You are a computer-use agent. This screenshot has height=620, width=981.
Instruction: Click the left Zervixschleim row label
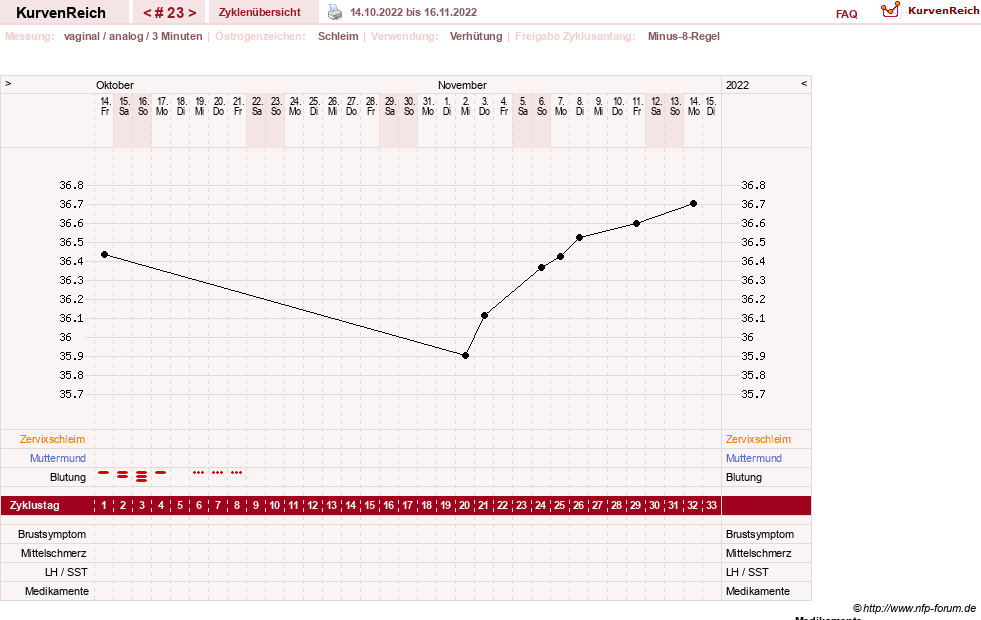click(52, 439)
